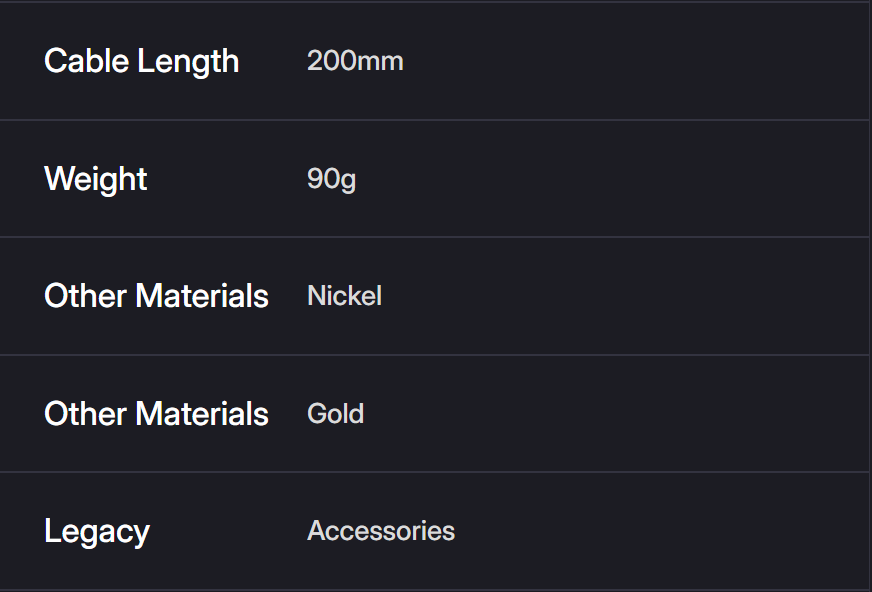The width and height of the screenshot is (872, 592).
Task: Click empty space in the Cable Length row
Action: (640, 61)
